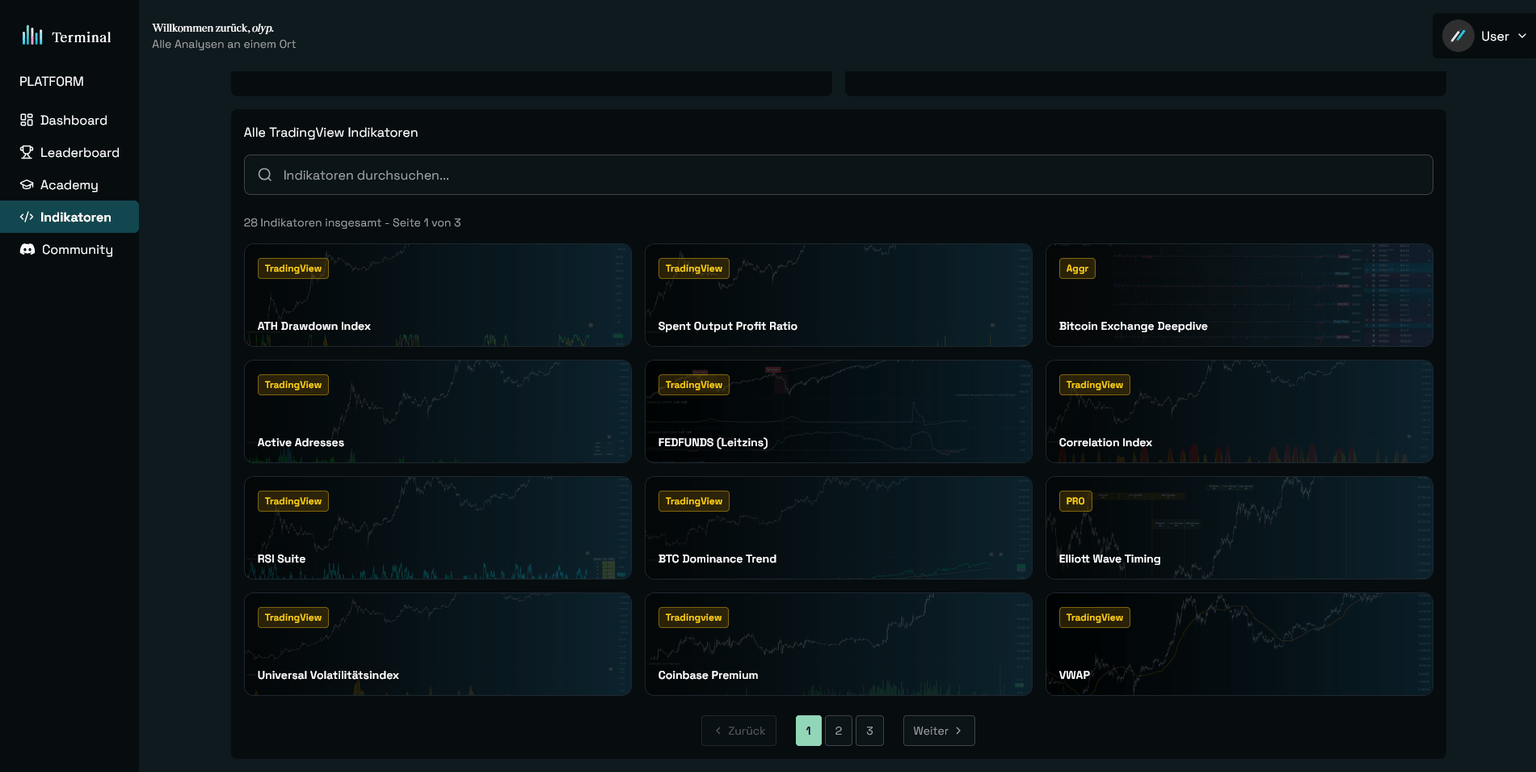
Task: Select page 3 in pagination
Action: [x=869, y=731]
